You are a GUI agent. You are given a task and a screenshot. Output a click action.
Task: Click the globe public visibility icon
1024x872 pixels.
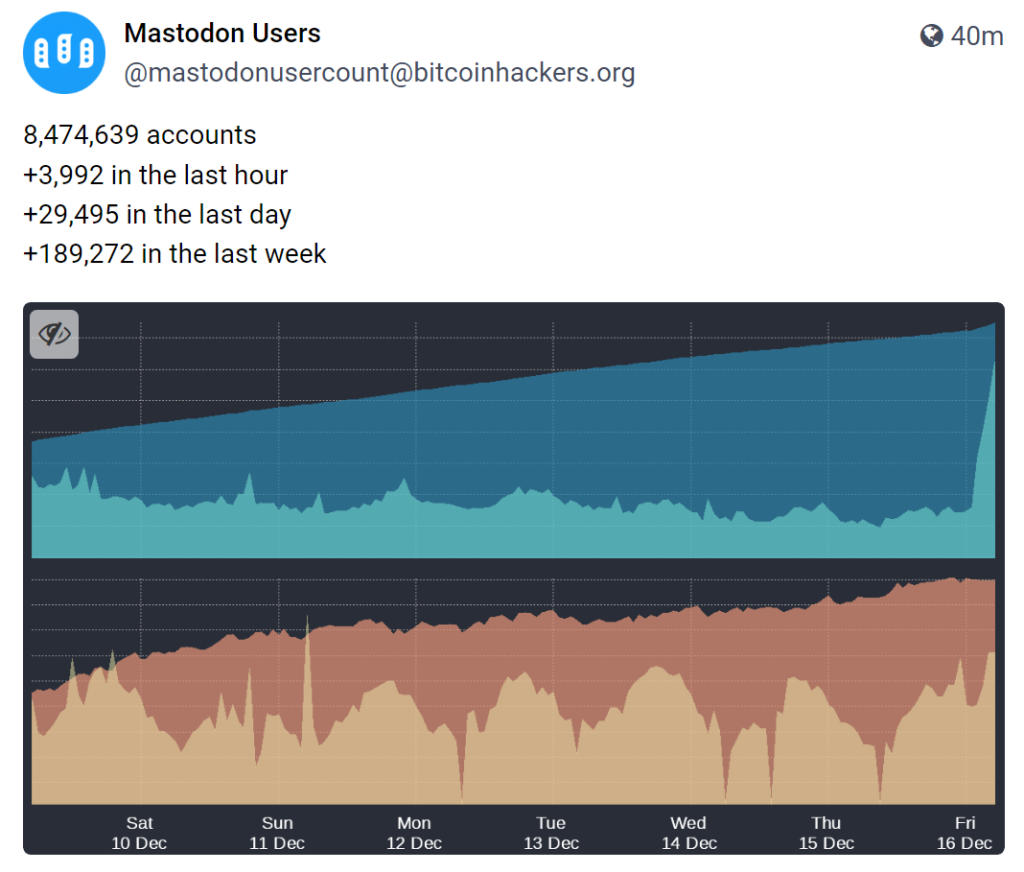[931, 36]
